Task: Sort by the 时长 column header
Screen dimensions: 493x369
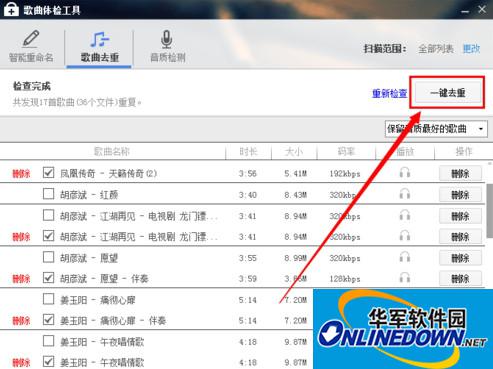Action: point(248,152)
